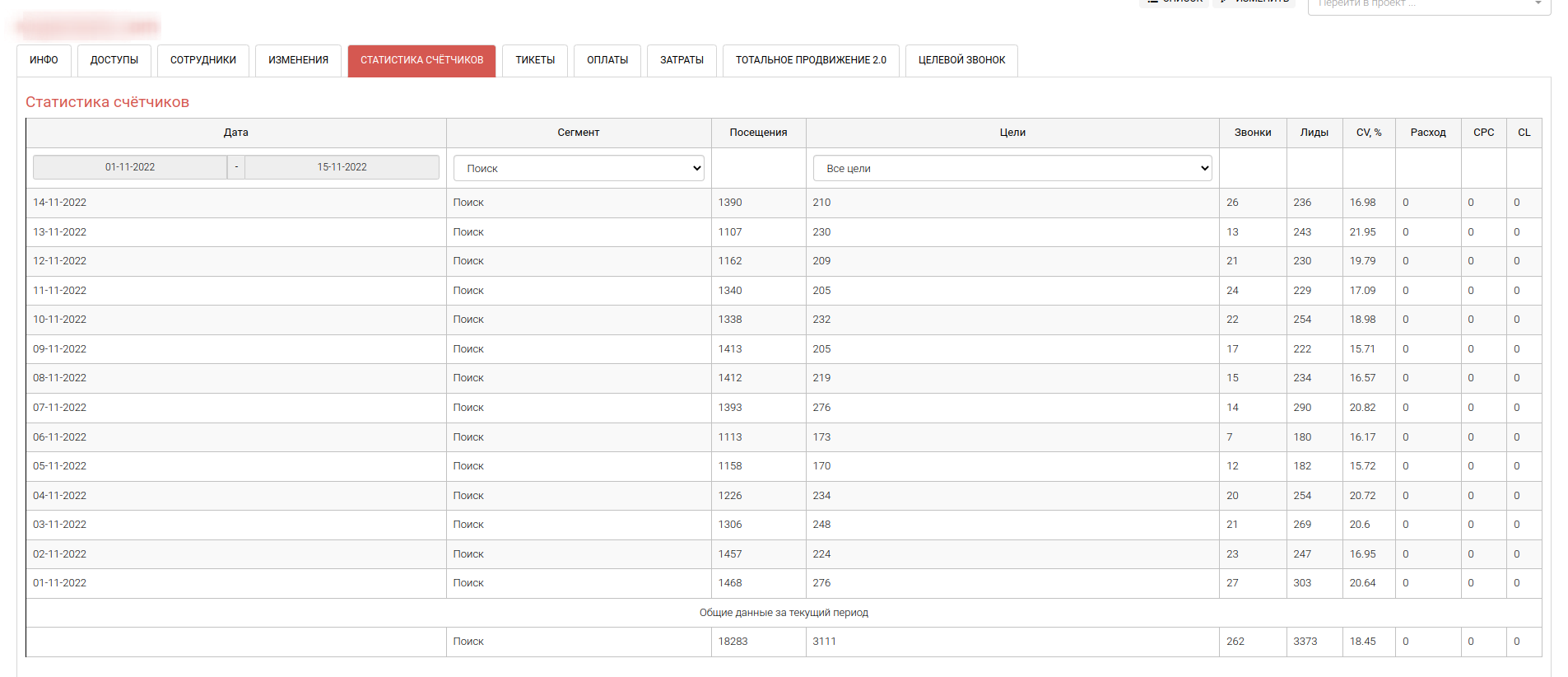1568x677 pixels.
Task: Click the Расход column header
Action: [1427, 133]
